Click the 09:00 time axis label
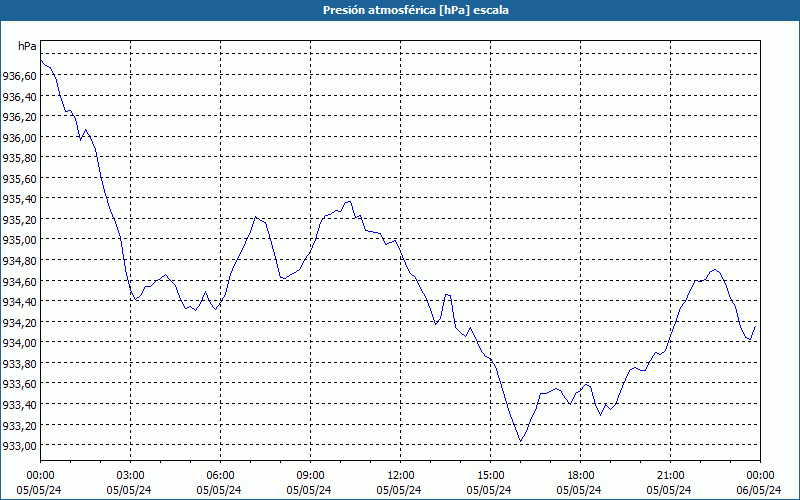 click(x=310, y=475)
